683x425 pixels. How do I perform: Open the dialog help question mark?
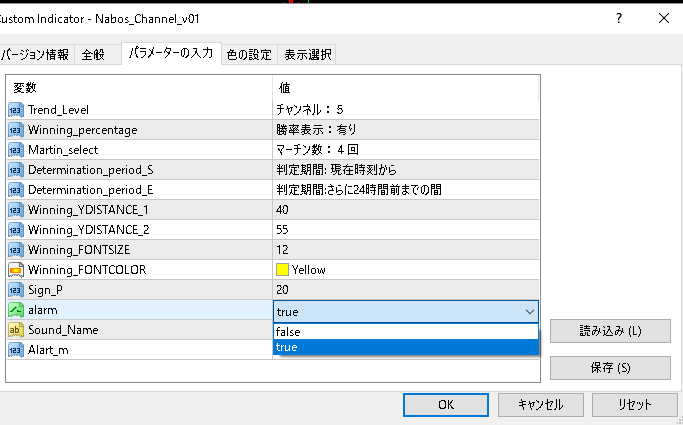click(619, 18)
